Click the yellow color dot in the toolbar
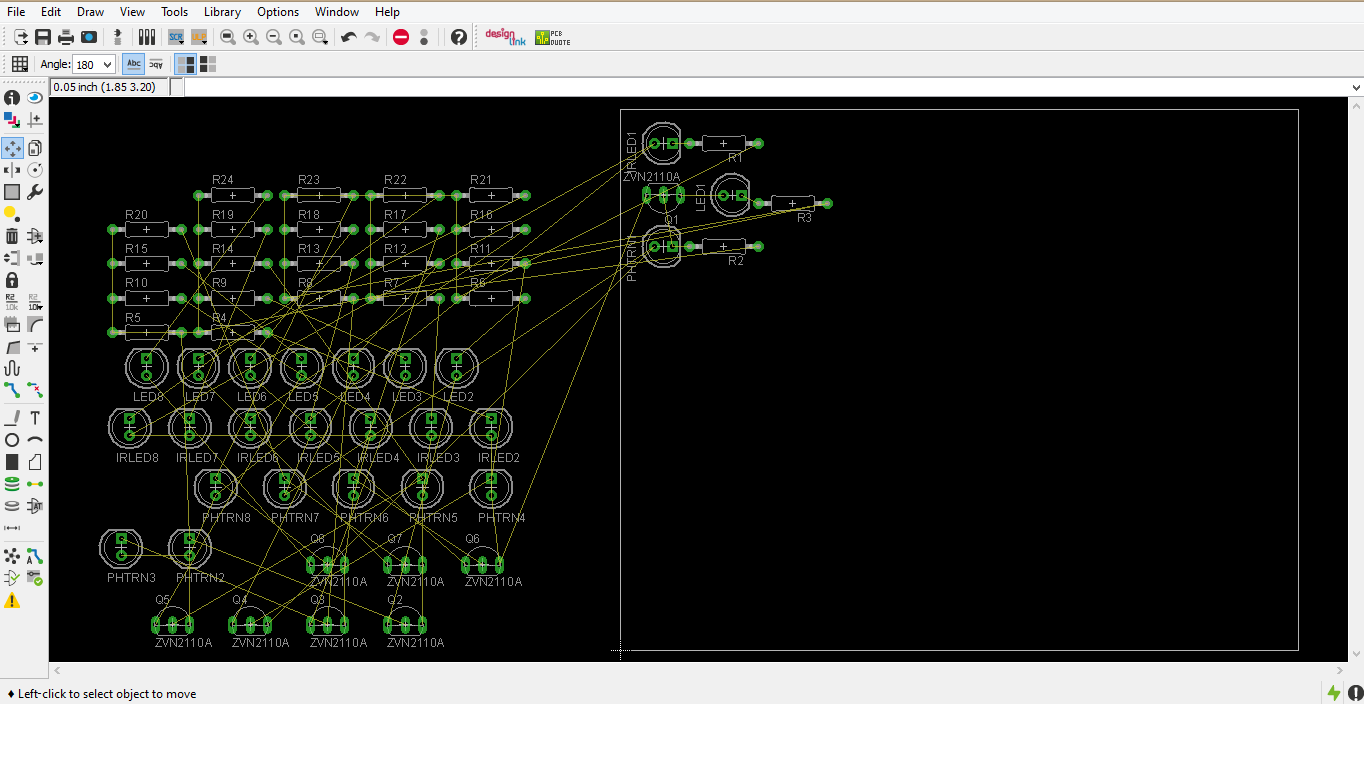 [x=12, y=213]
